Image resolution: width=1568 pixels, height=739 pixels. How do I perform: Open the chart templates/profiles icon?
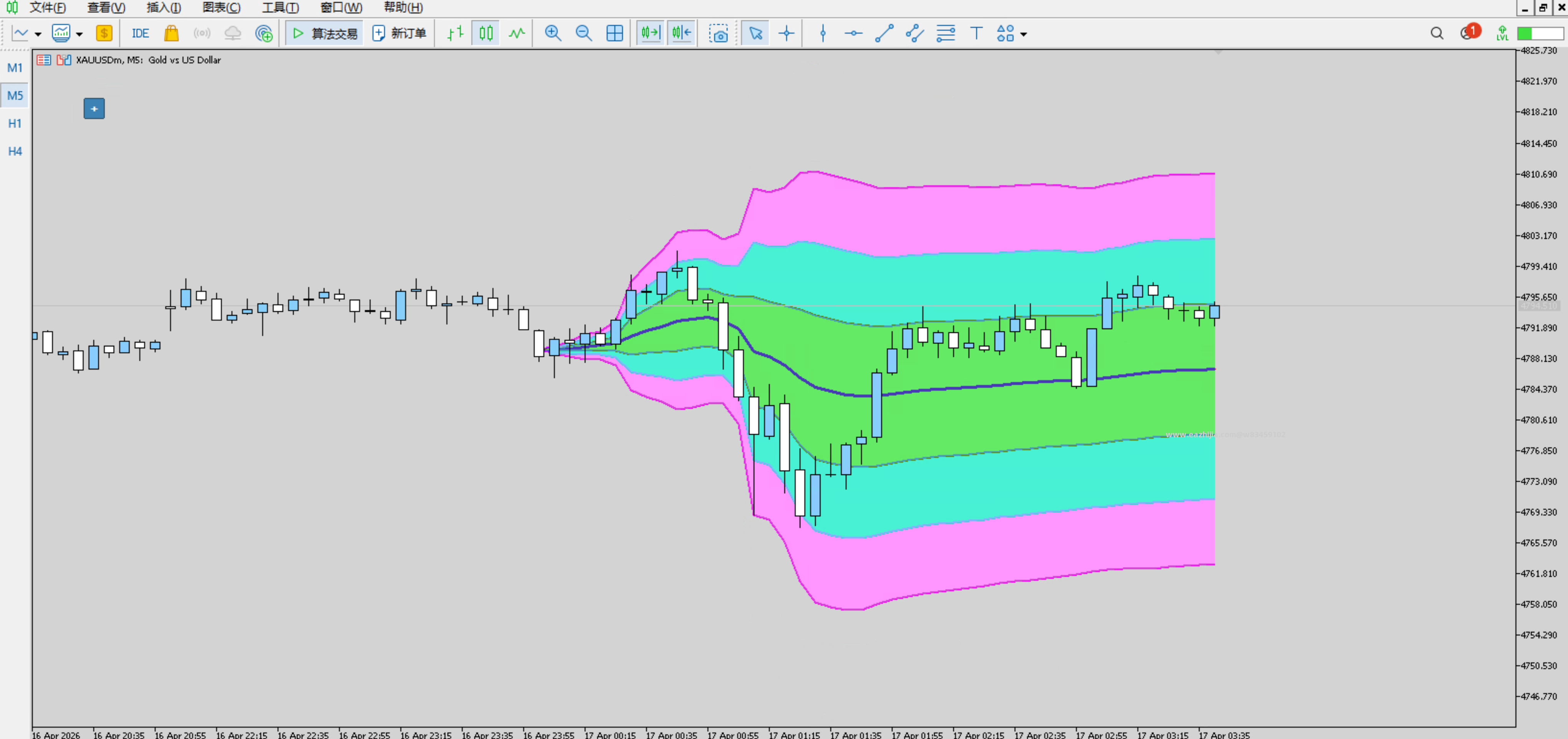tap(61, 33)
